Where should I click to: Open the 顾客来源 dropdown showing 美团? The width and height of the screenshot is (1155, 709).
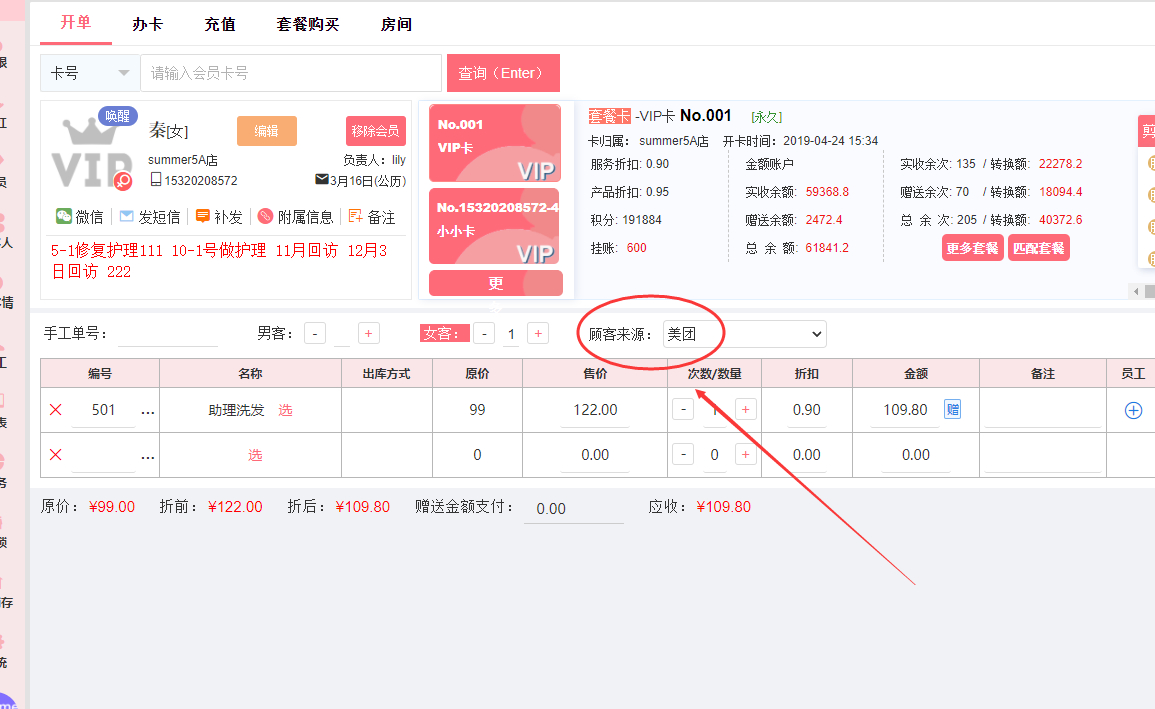pos(745,334)
